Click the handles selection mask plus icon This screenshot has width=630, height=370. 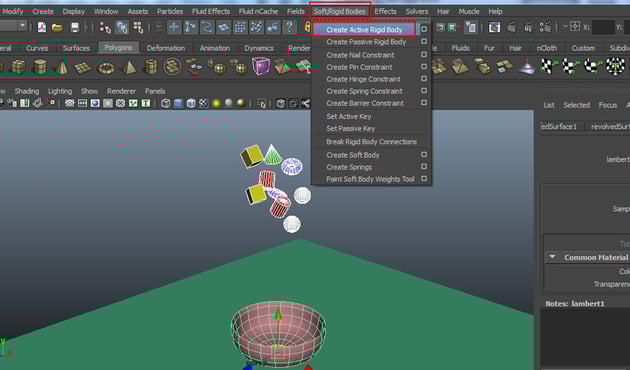pyautogui.click(x=174, y=27)
